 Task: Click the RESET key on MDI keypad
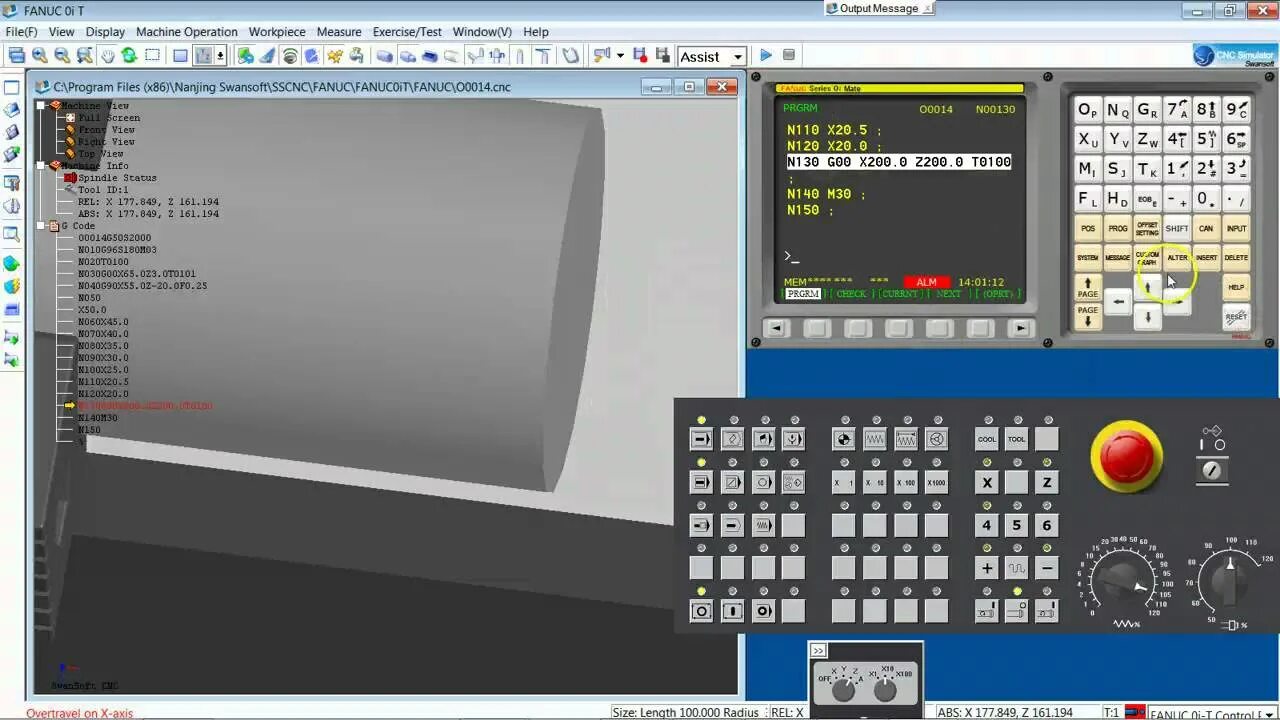1237,317
